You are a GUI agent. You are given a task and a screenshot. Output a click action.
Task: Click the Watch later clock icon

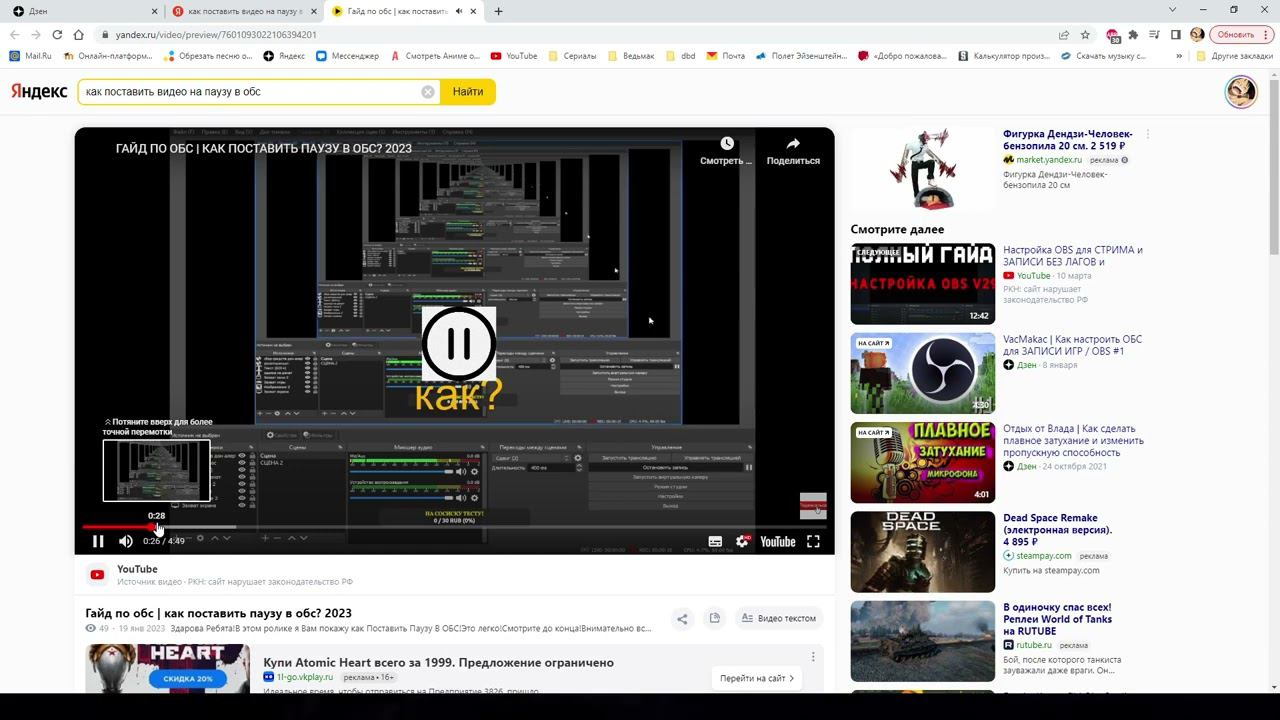click(x=727, y=144)
